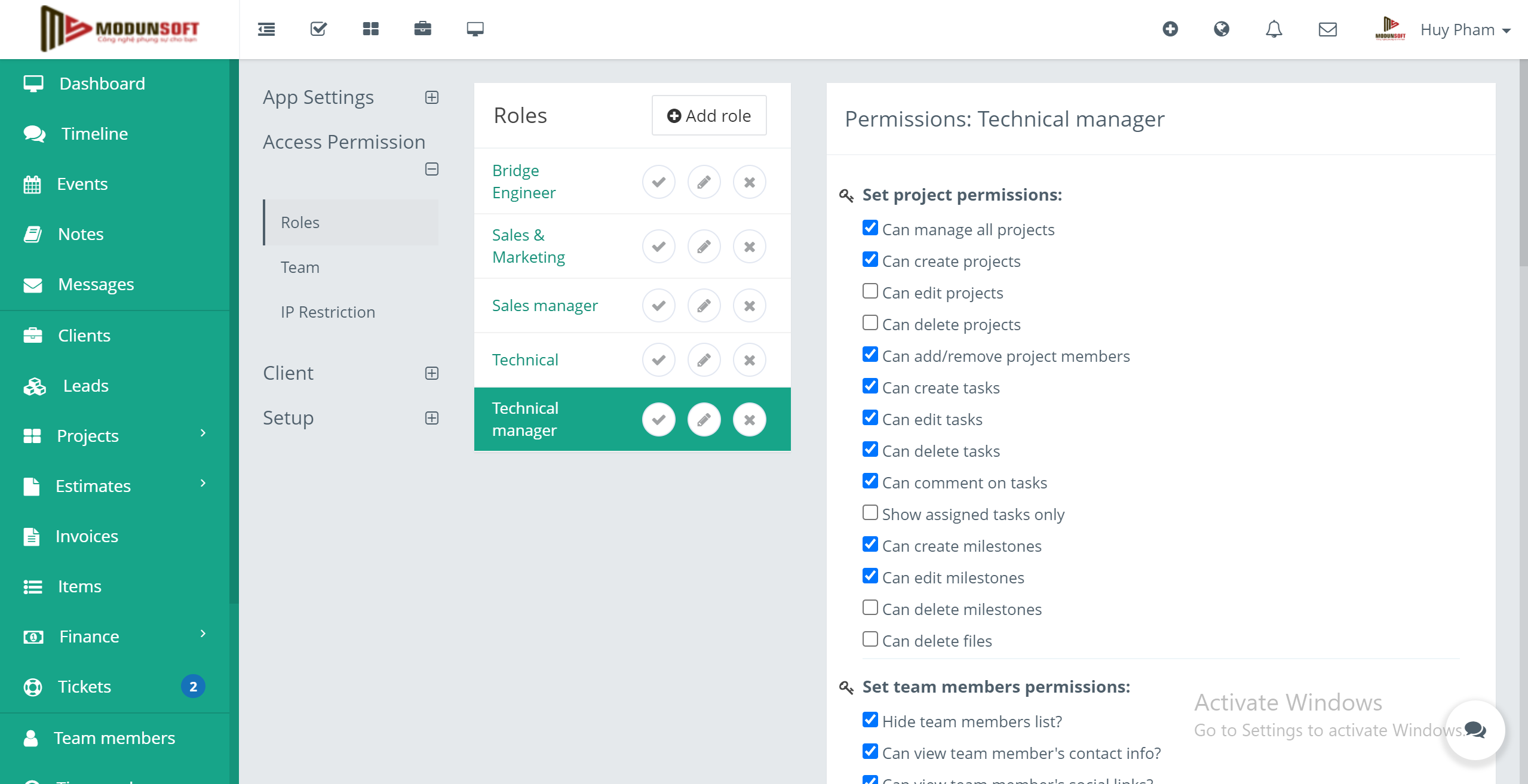The width and height of the screenshot is (1528, 784).
Task: Toggle Show assigned tasks only checkbox
Action: pyautogui.click(x=869, y=513)
